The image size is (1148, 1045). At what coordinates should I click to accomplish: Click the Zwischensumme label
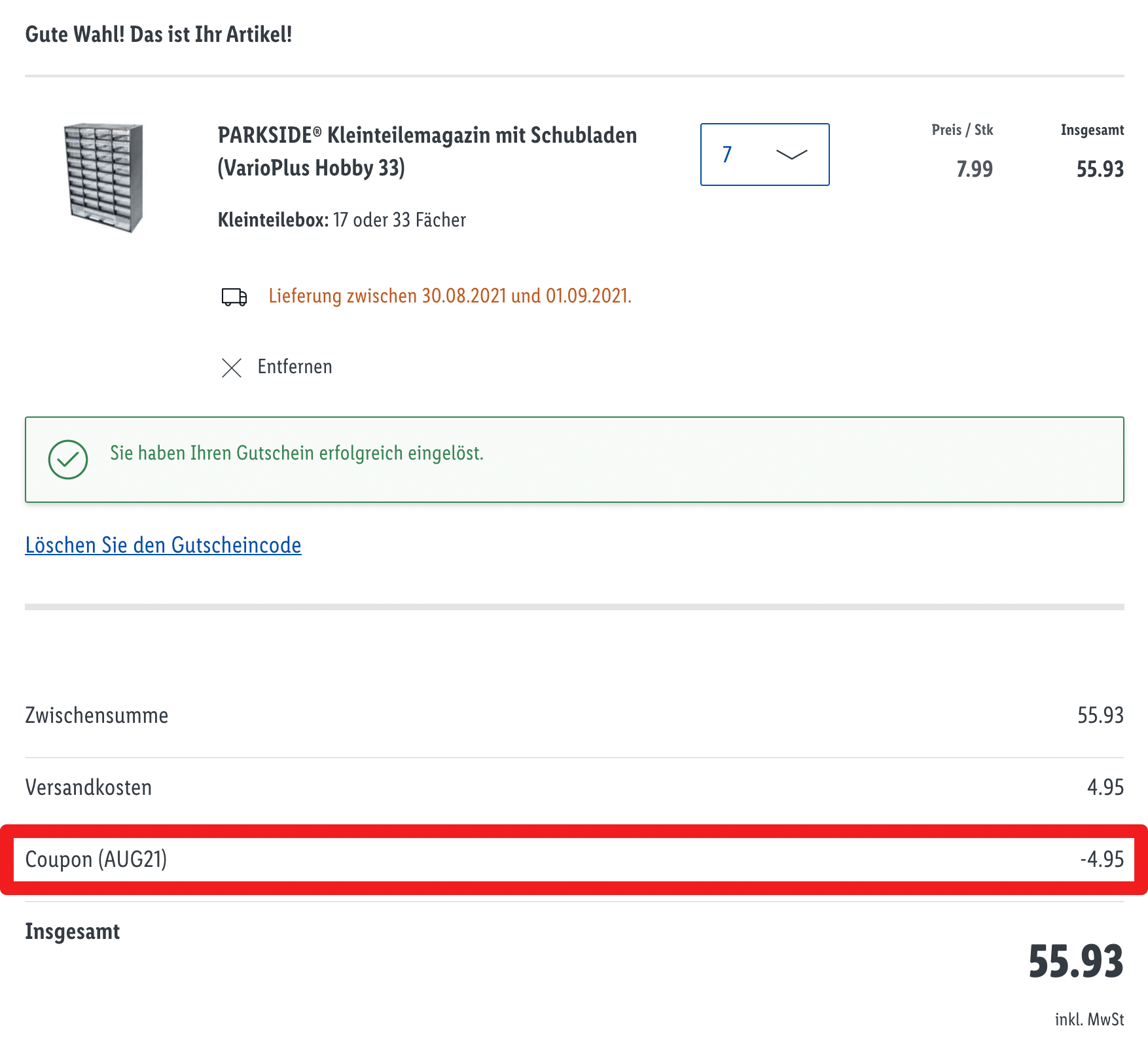point(97,715)
